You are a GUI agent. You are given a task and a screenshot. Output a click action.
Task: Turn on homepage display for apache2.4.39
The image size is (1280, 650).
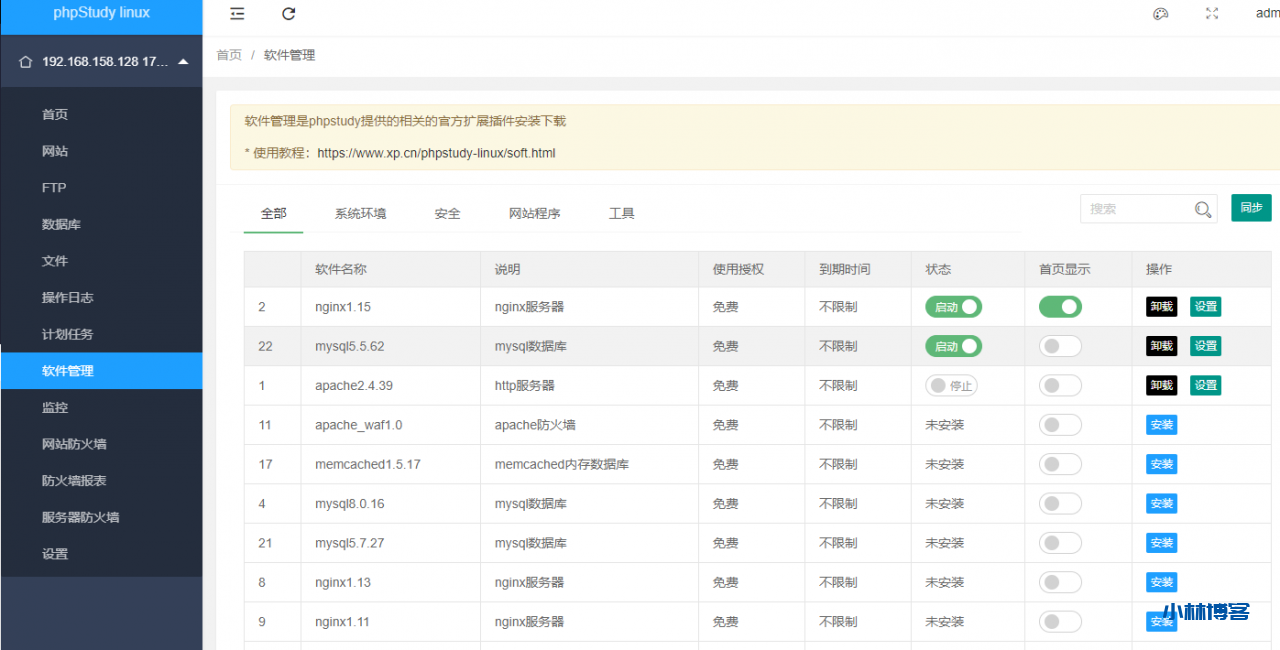click(x=1060, y=385)
